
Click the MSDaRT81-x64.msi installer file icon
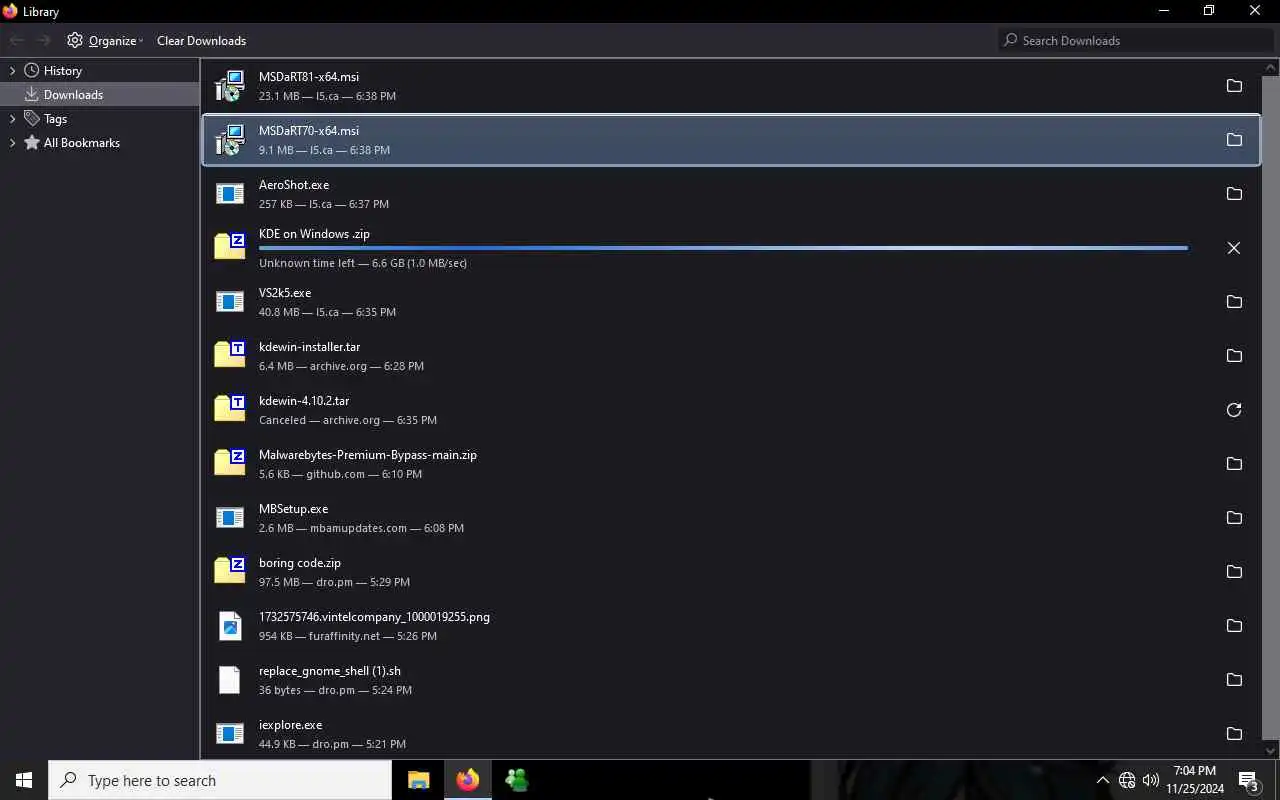(x=230, y=86)
